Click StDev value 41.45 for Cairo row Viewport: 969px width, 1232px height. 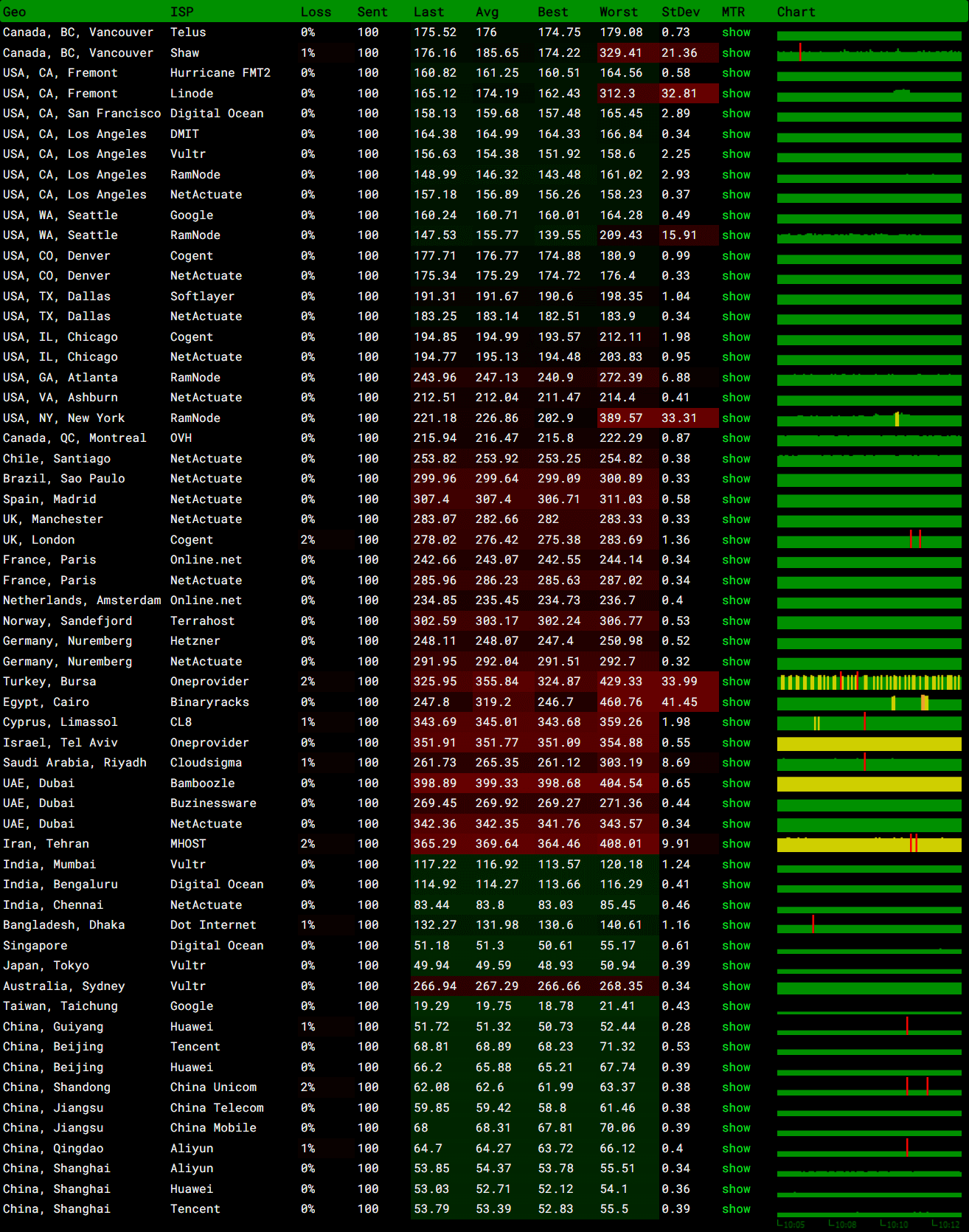click(x=679, y=702)
